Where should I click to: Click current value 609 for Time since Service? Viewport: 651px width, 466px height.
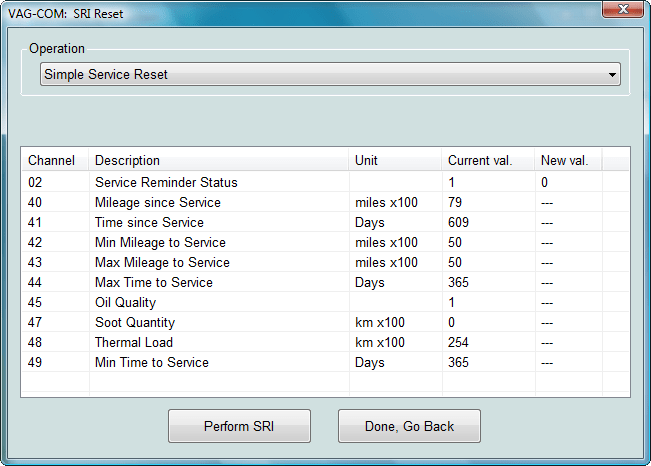click(x=458, y=222)
